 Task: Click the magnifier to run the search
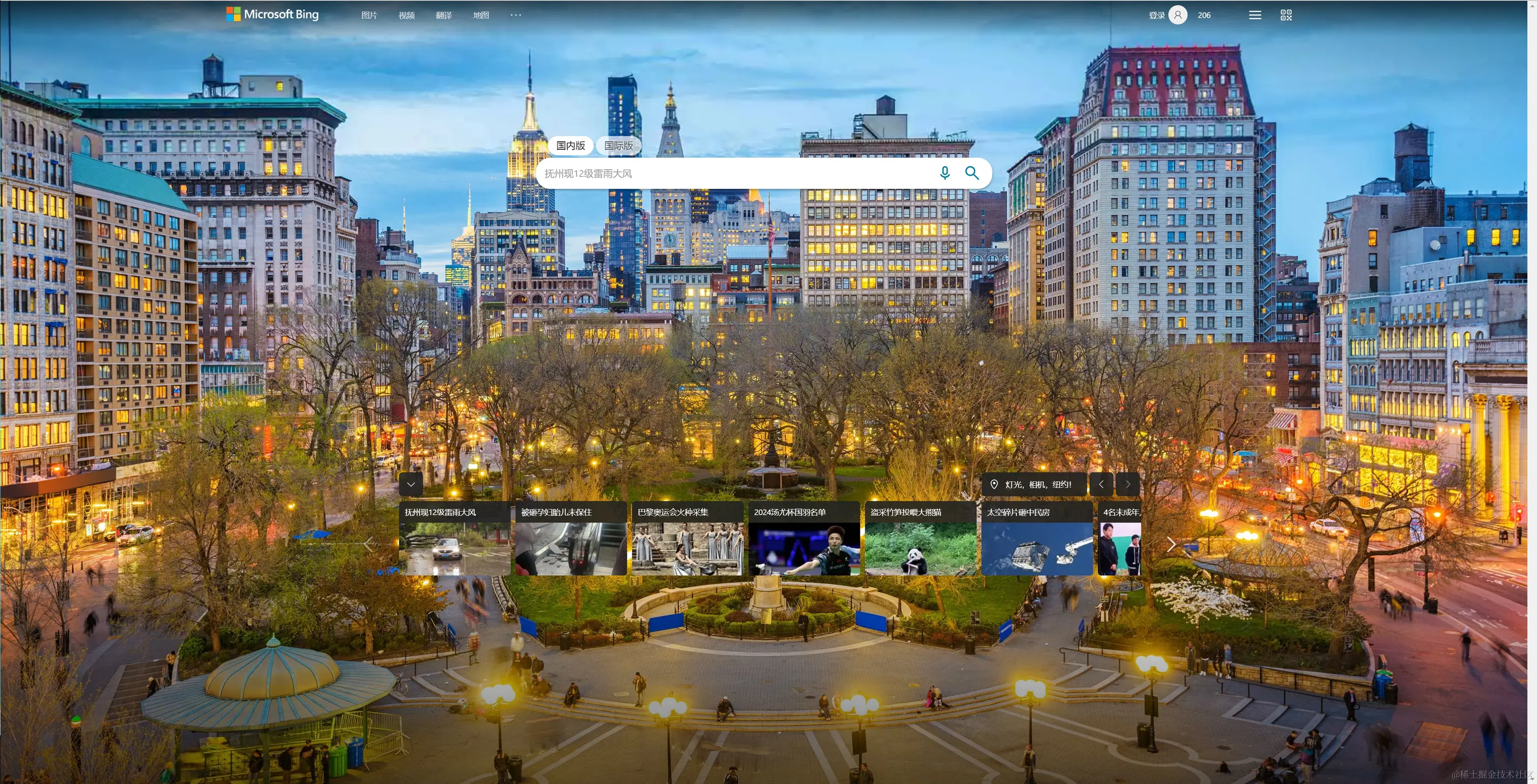(972, 173)
